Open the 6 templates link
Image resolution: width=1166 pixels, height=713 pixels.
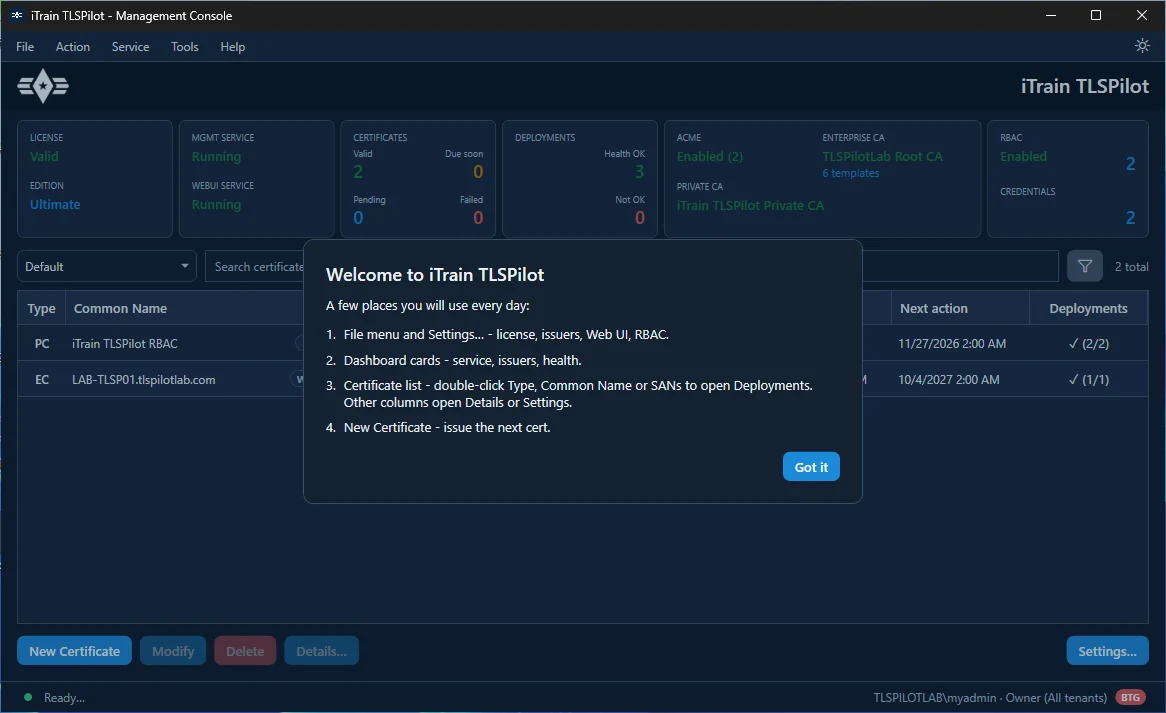pyautogui.click(x=851, y=173)
